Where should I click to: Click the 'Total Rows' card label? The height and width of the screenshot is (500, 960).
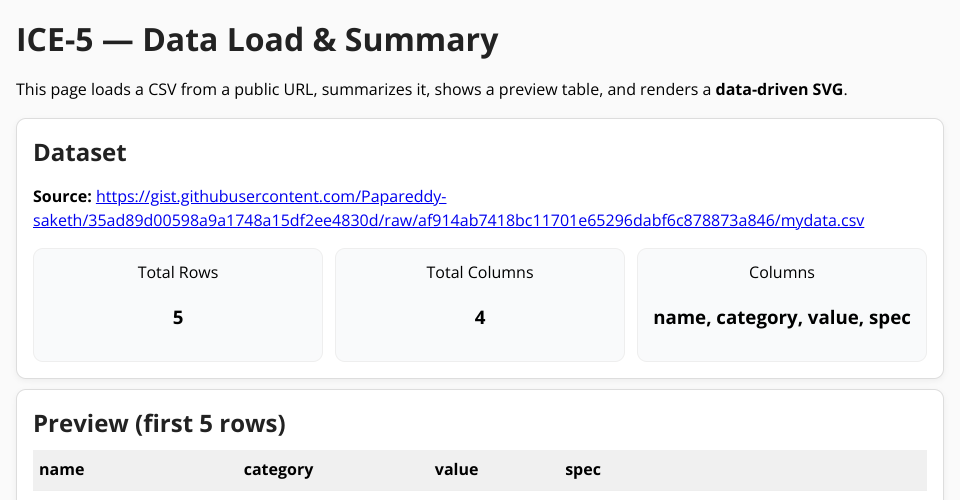178,272
